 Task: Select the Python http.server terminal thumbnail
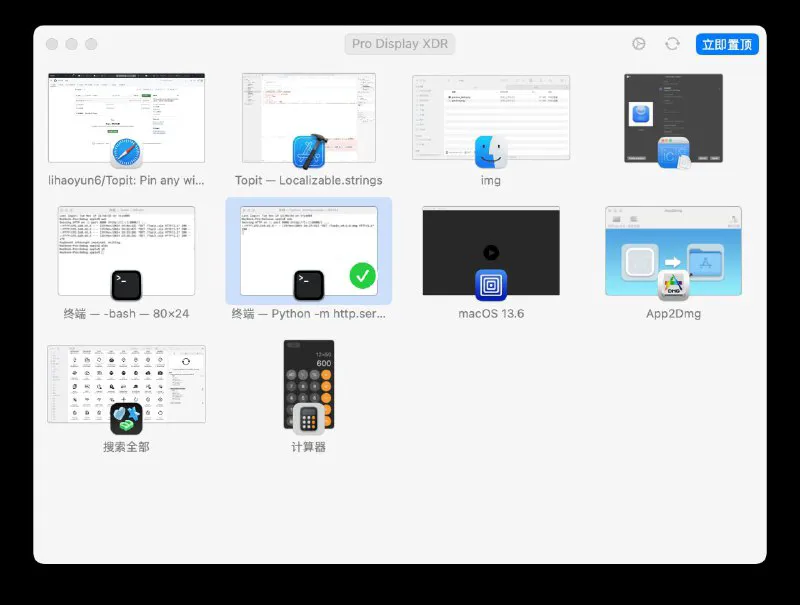(309, 251)
